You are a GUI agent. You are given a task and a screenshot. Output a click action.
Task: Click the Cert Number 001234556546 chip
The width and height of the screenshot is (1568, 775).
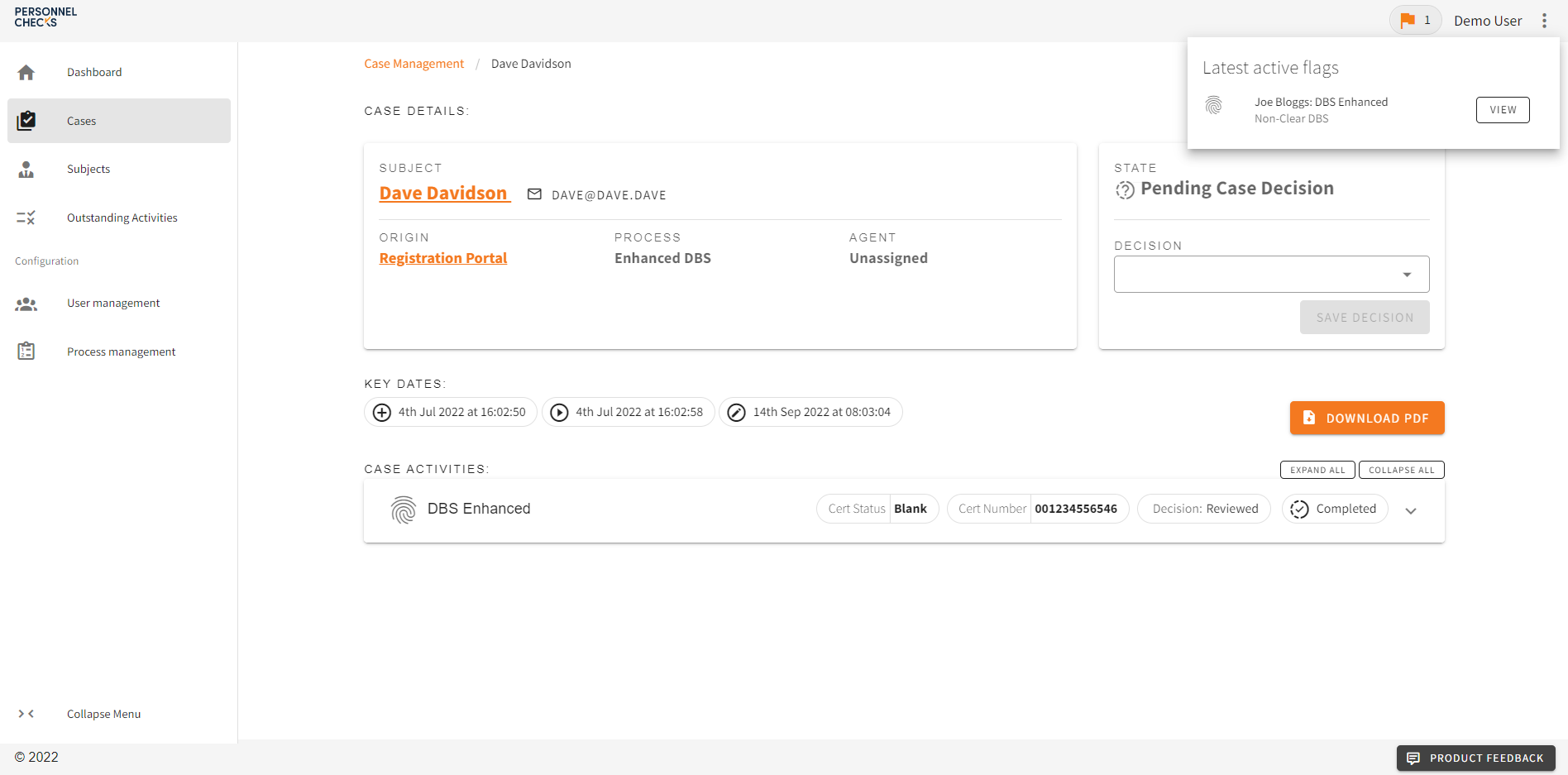click(x=1038, y=509)
